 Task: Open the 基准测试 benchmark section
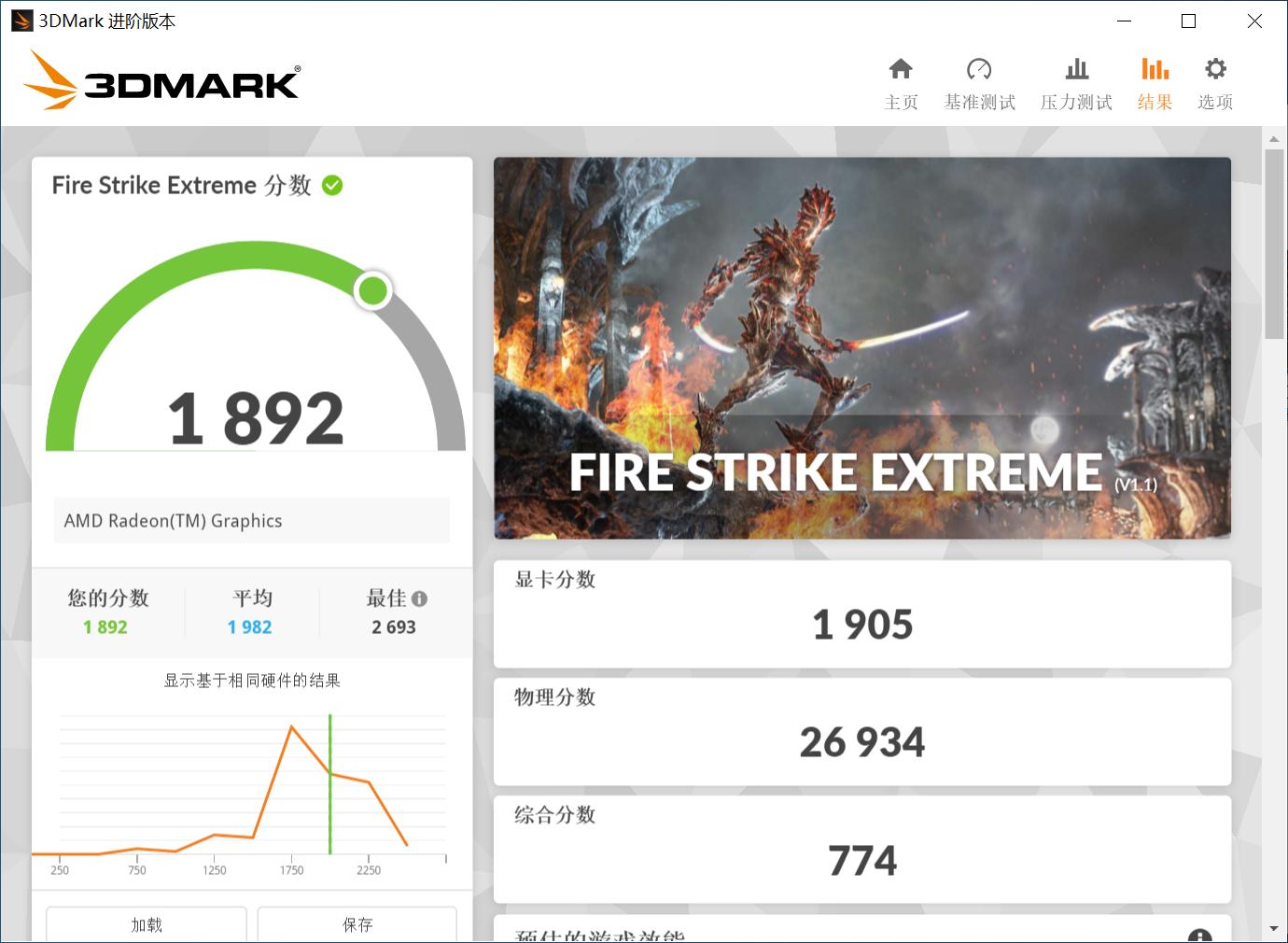tap(980, 82)
